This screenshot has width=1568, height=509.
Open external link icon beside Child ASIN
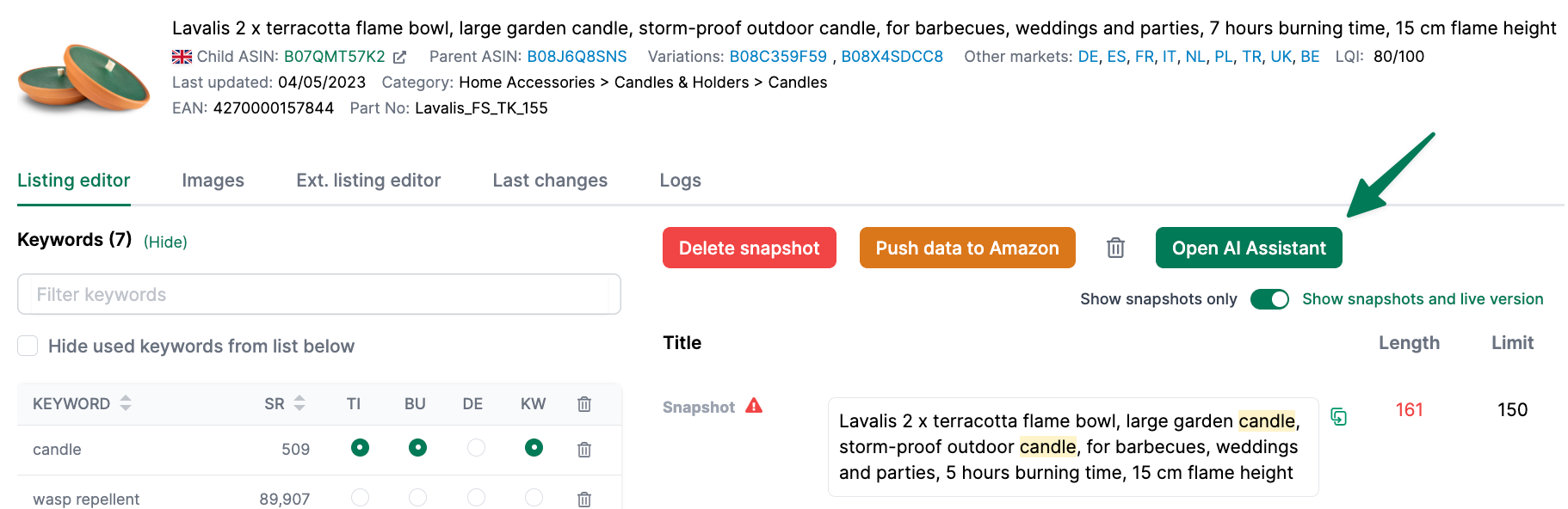pyautogui.click(x=399, y=58)
